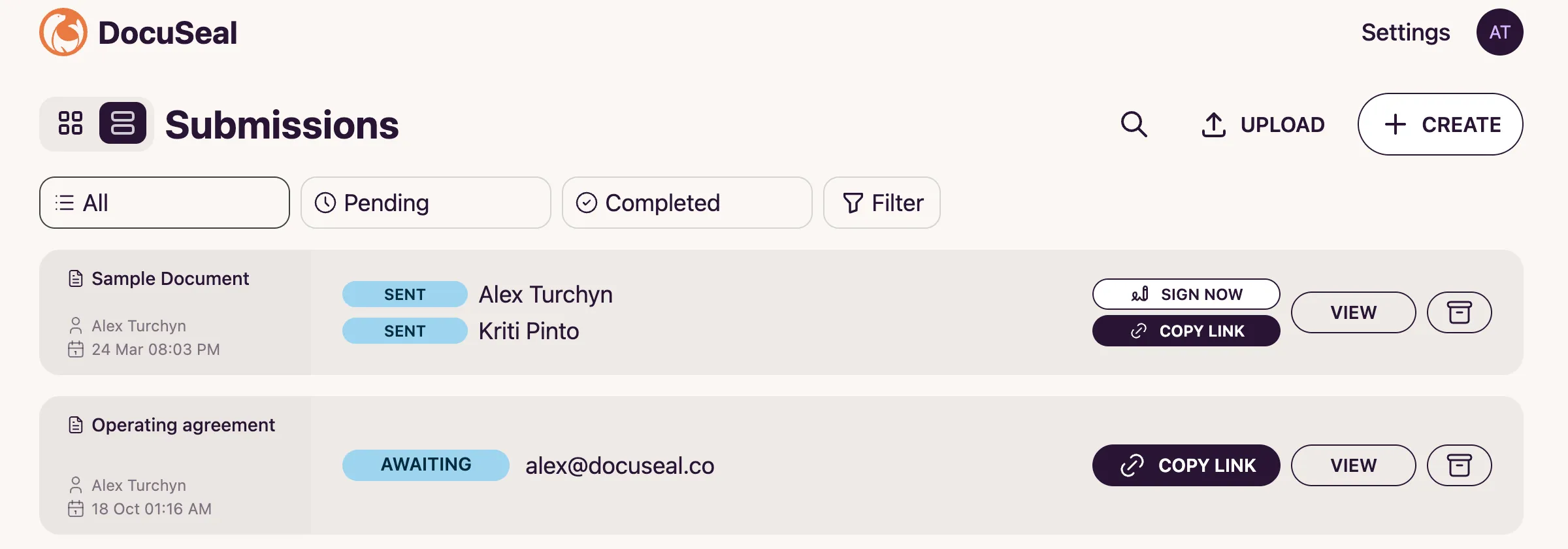Click the DocuSeal logo icon
1568x549 pixels.
63,32
